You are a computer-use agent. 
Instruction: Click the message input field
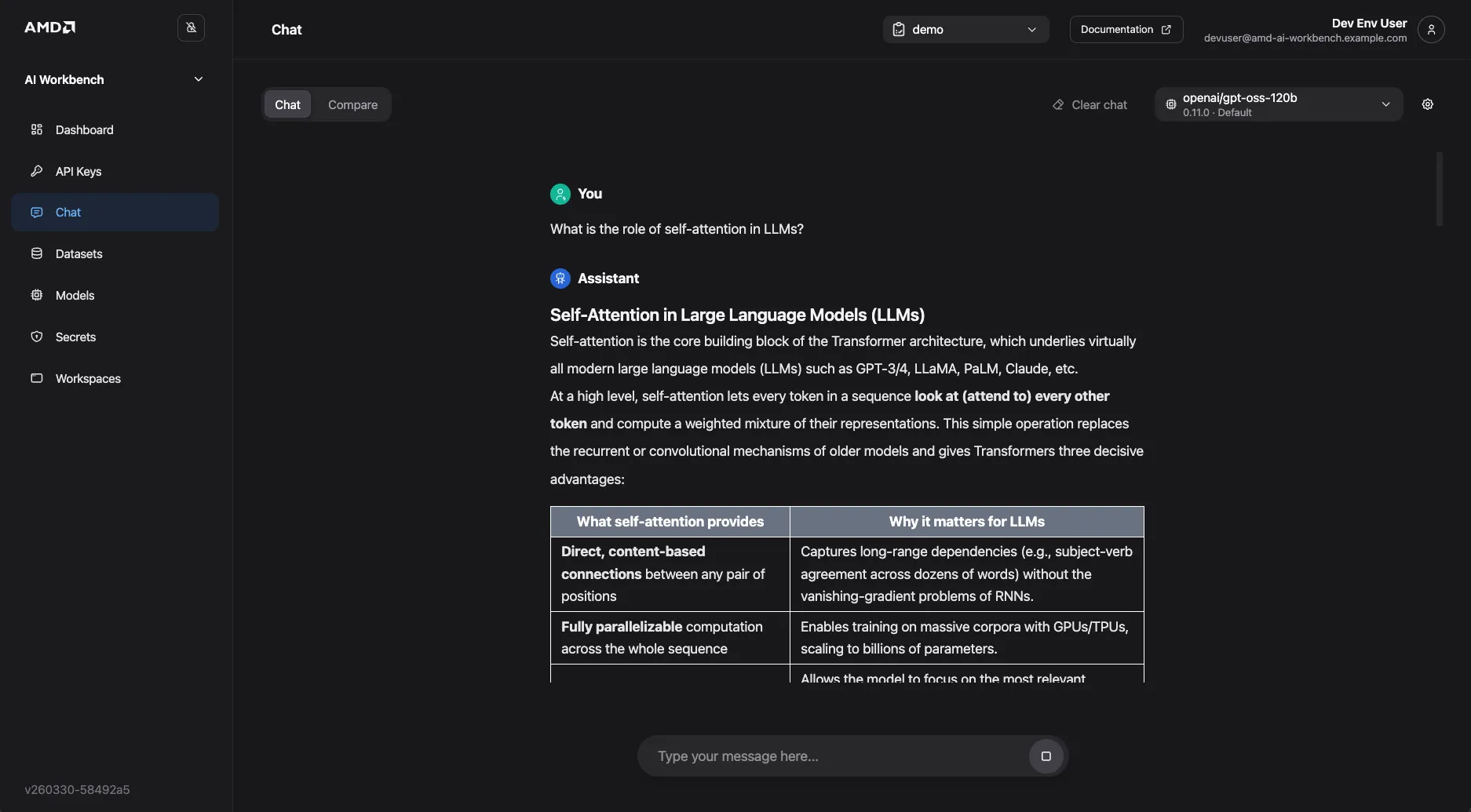pyautogui.click(x=838, y=756)
